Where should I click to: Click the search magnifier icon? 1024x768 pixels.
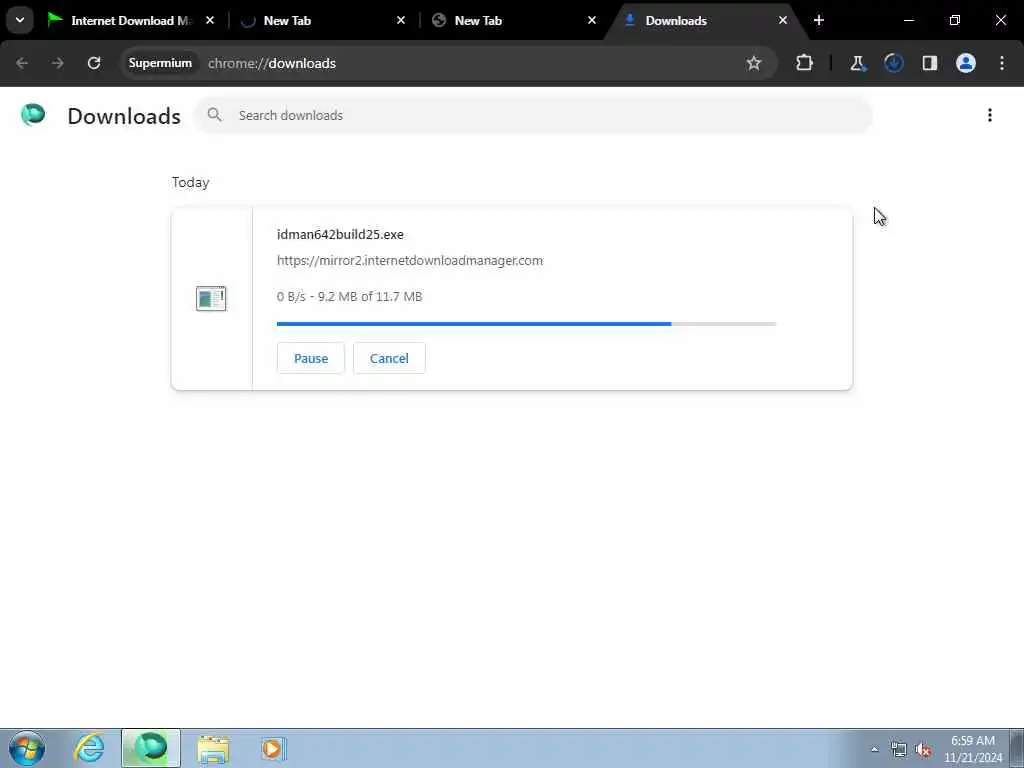(x=214, y=115)
